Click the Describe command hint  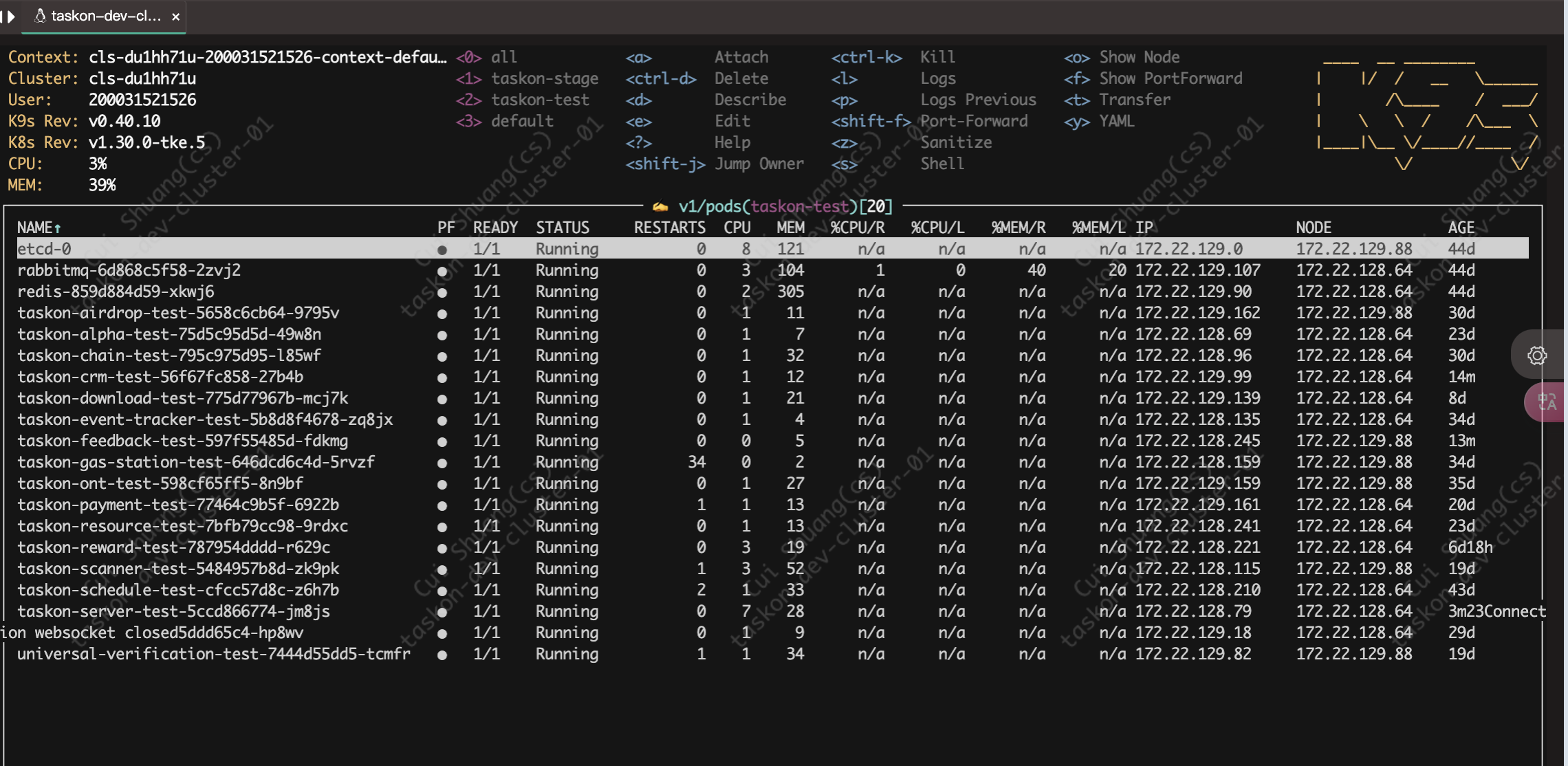750,100
